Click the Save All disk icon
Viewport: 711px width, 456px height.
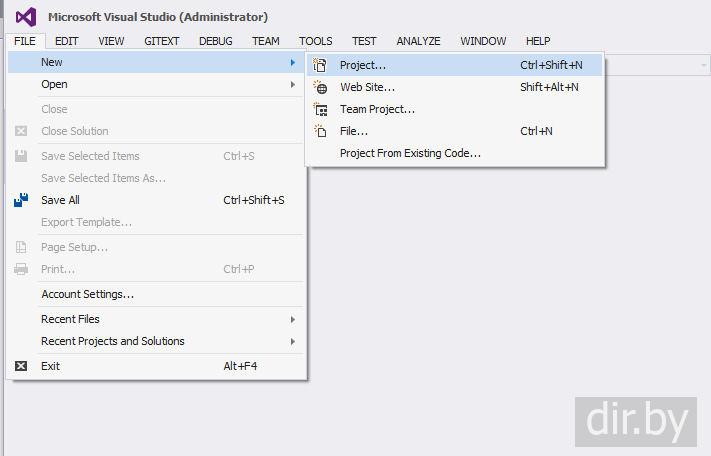tap(21, 200)
